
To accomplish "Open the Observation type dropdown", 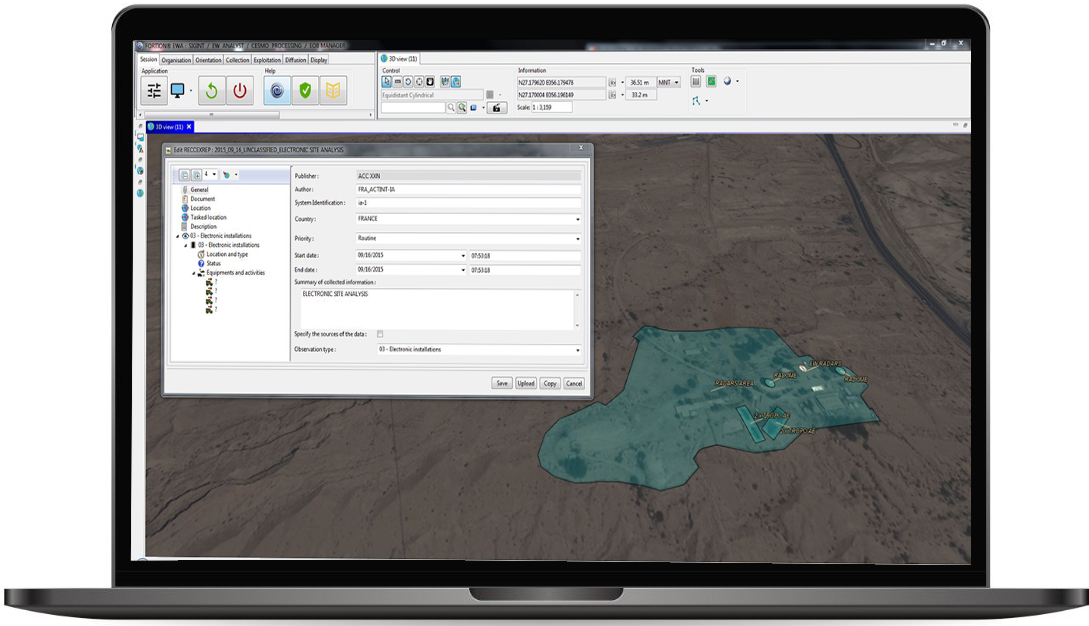I will [577, 350].
